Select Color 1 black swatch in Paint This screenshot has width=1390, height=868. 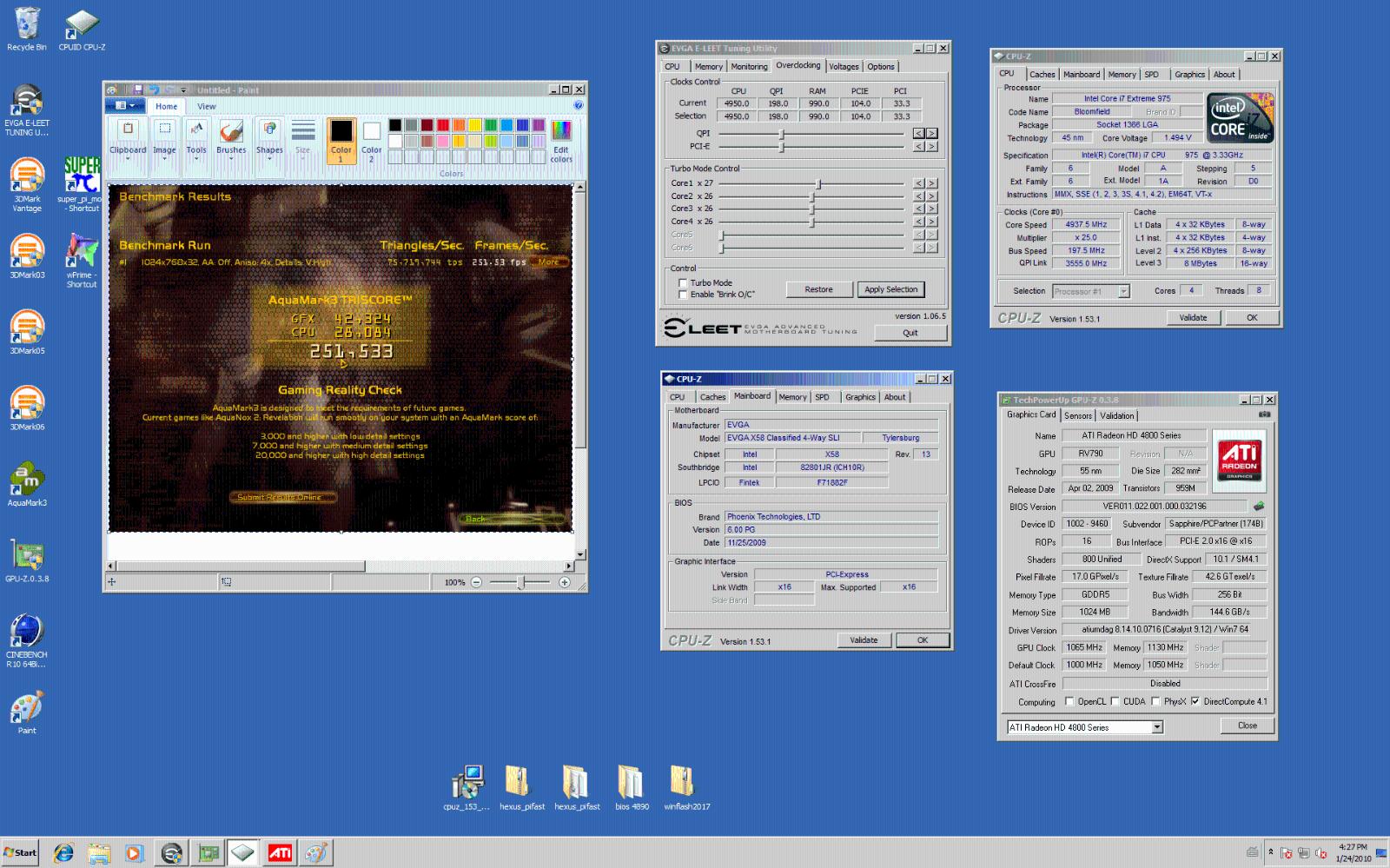(x=341, y=141)
